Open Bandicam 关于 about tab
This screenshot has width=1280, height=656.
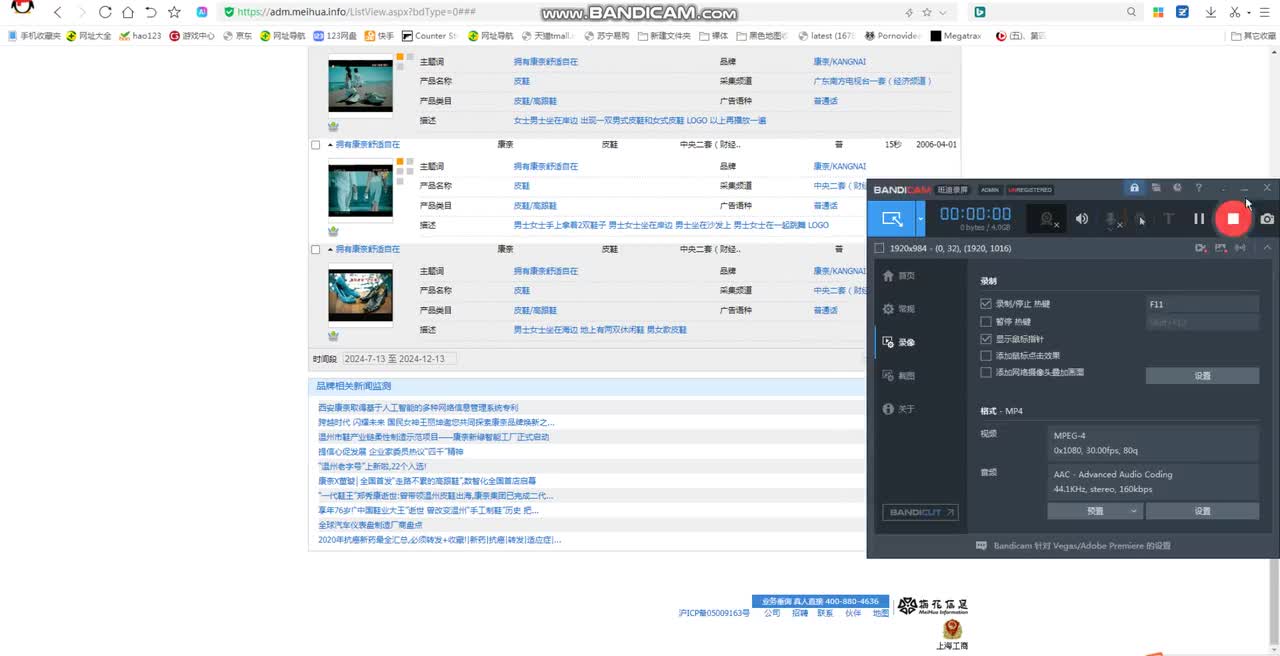point(899,409)
